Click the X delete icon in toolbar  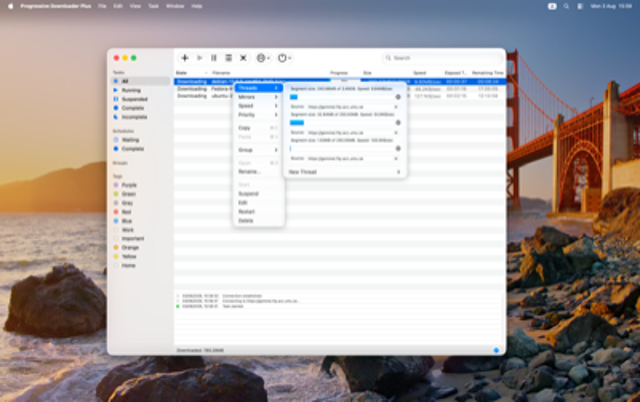click(x=243, y=58)
